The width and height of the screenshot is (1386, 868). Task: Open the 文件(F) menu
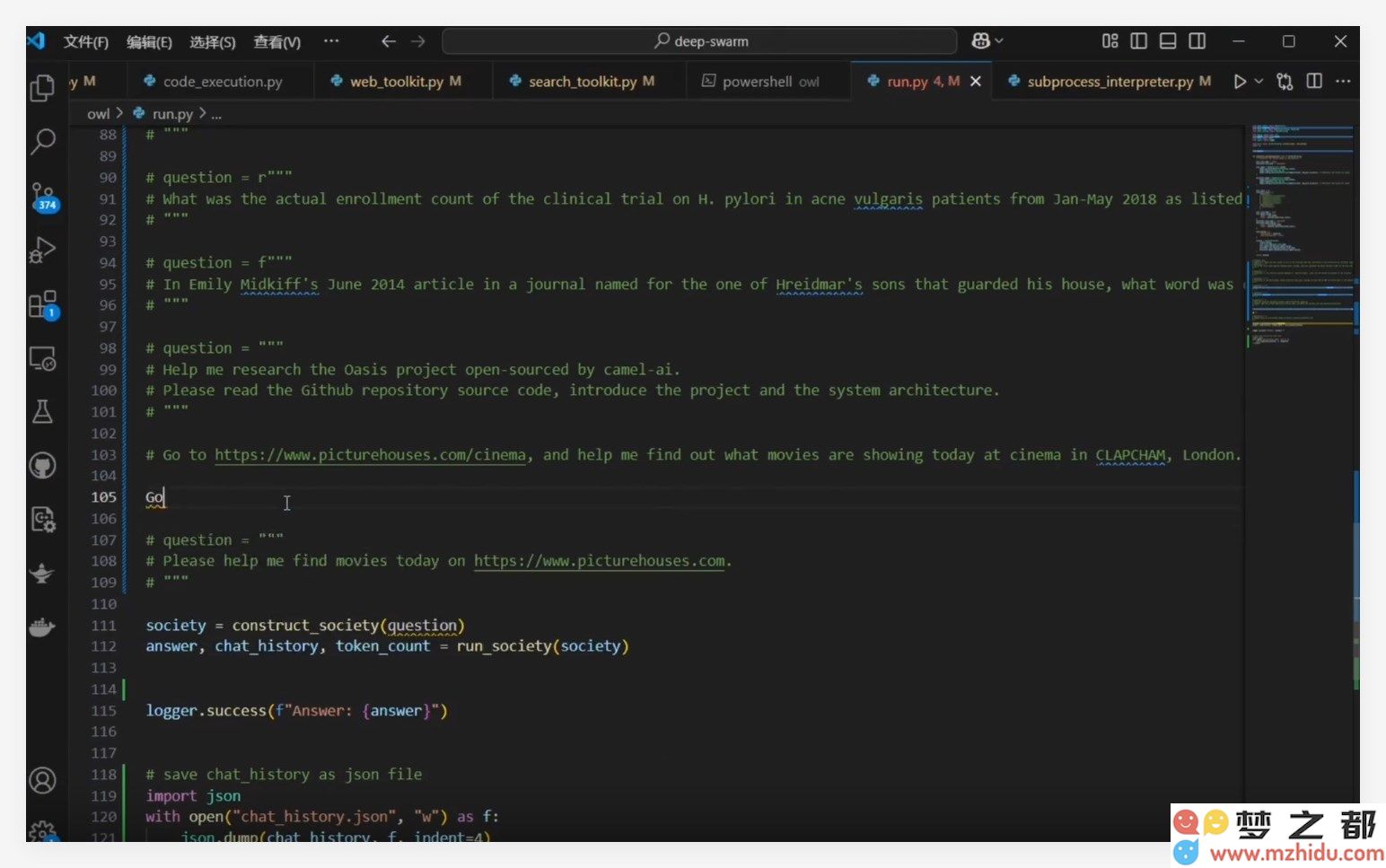click(86, 42)
